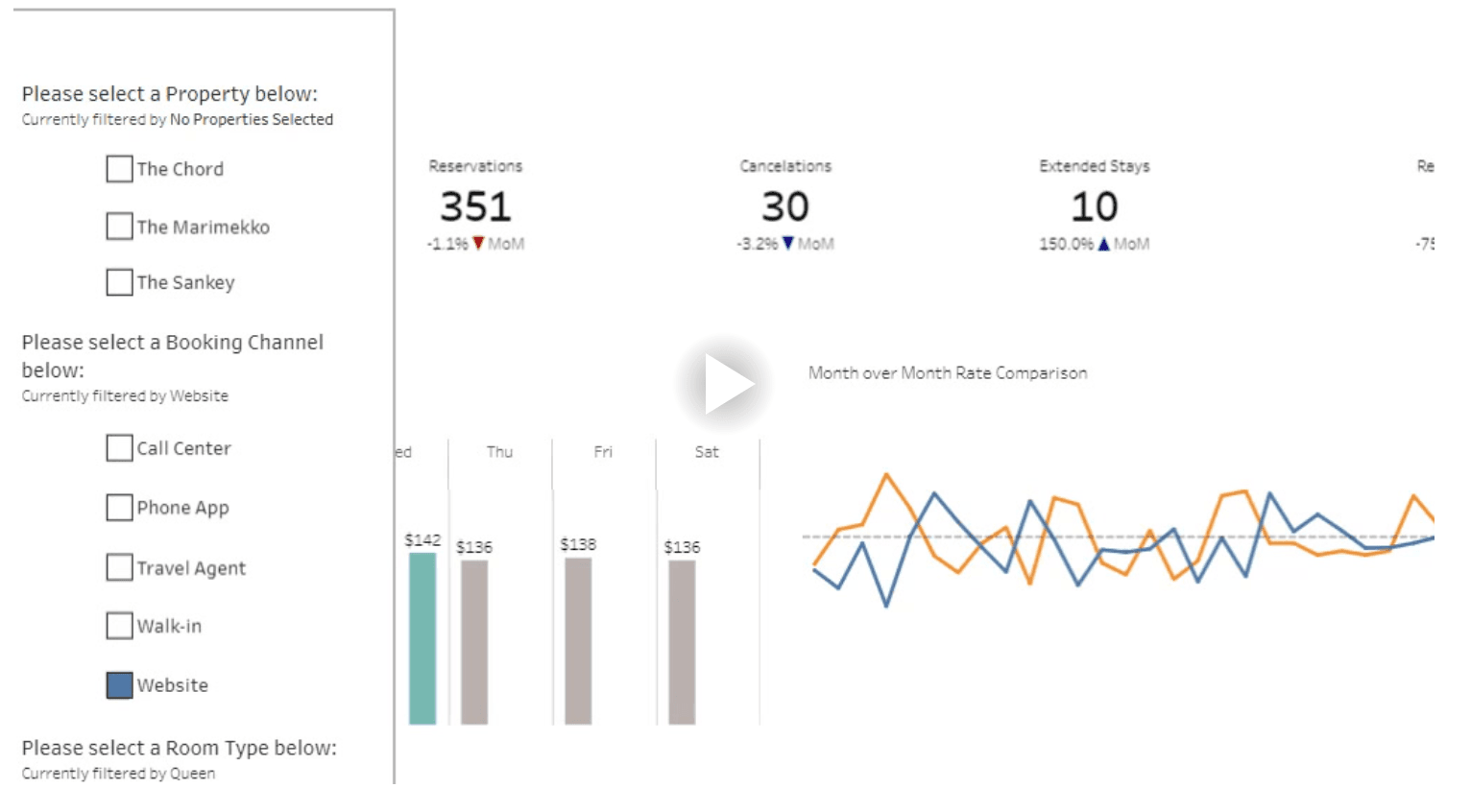Select the Thursday $136 bar
The height and width of the screenshot is (812, 1471).
coord(474,641)
